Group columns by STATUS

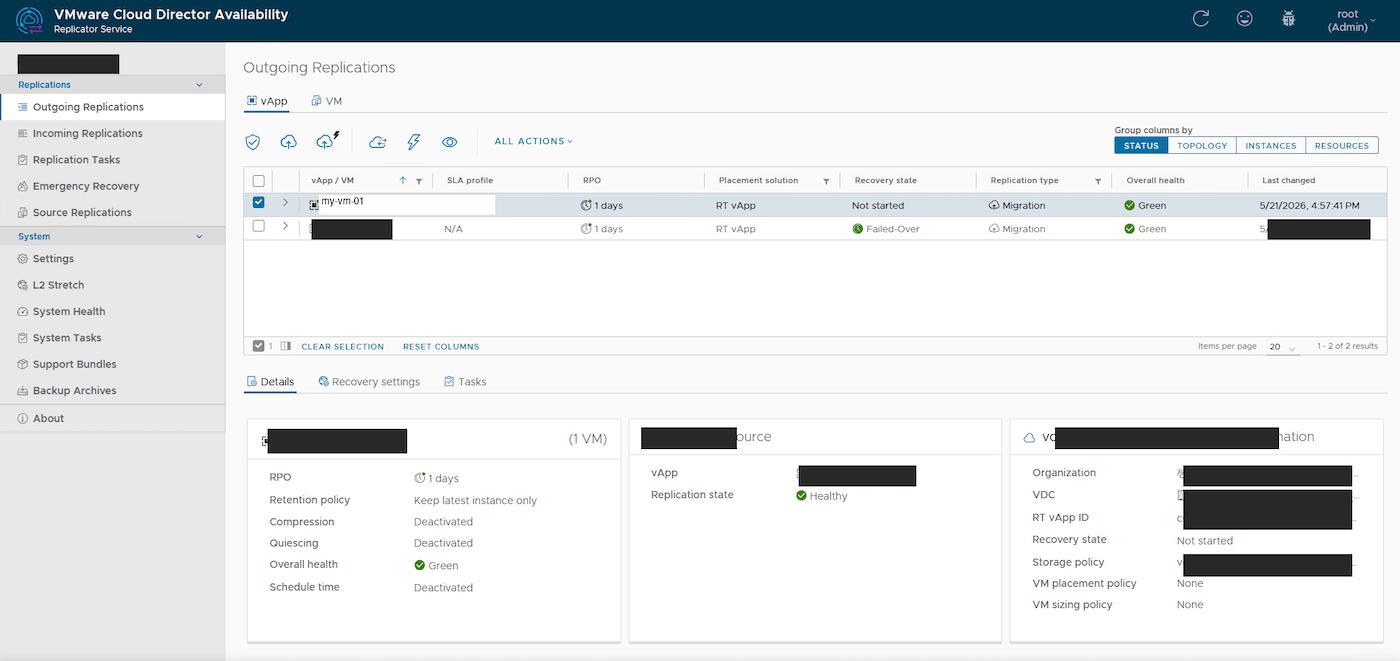click(x=1140, y=145)
